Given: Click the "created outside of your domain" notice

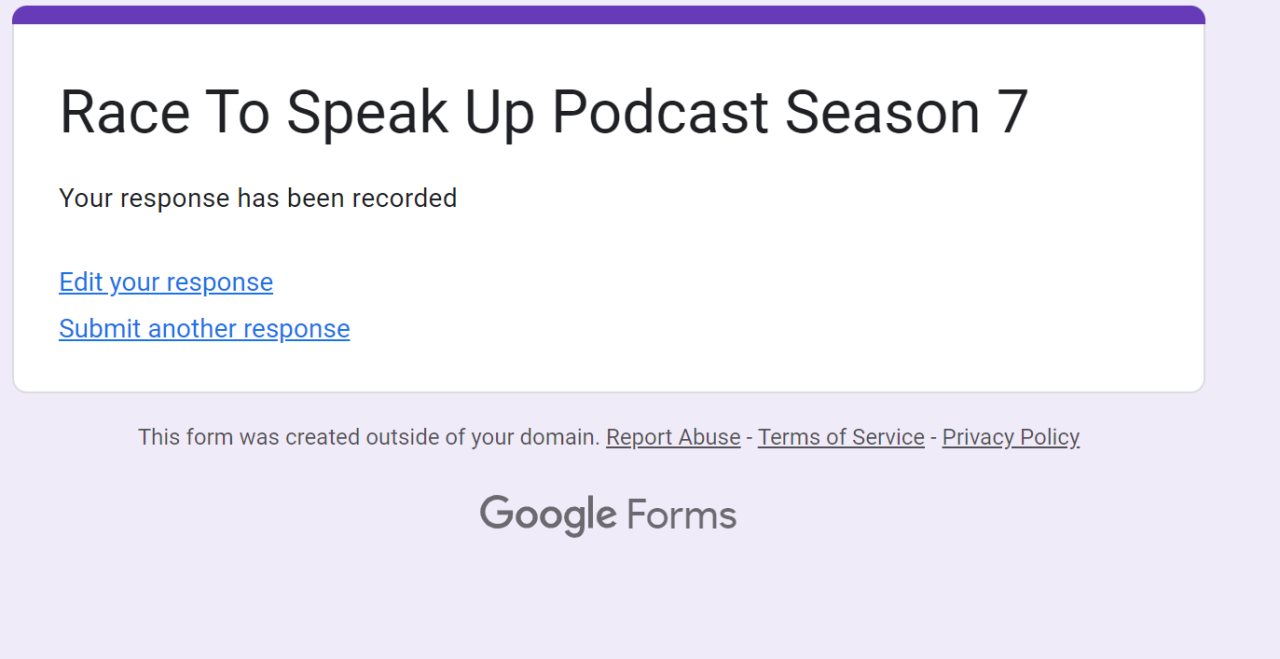Looking at the screenshot, I should [x=369, y=437].
